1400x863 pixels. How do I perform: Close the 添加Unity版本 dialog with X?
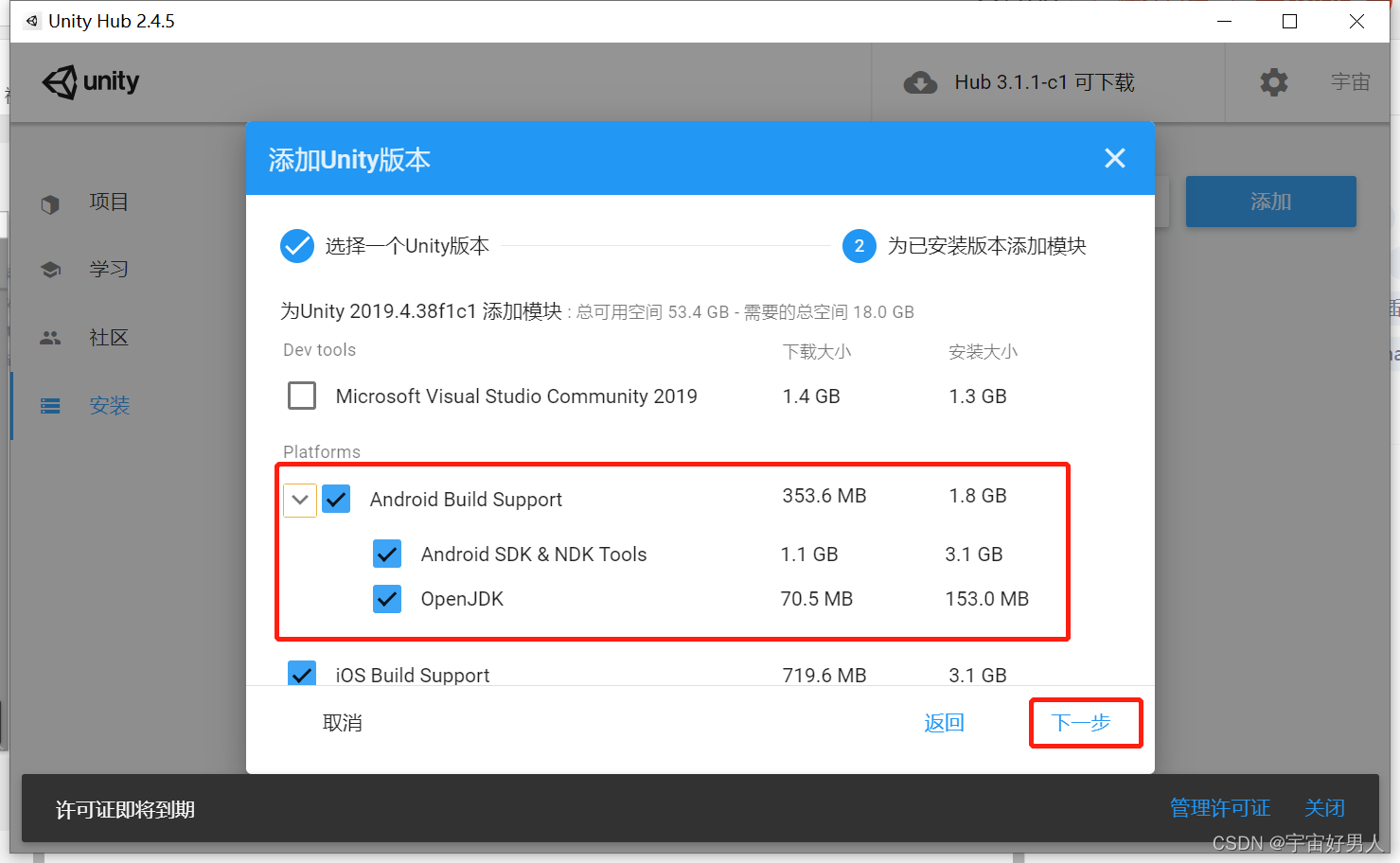[x=1115, y=158]
